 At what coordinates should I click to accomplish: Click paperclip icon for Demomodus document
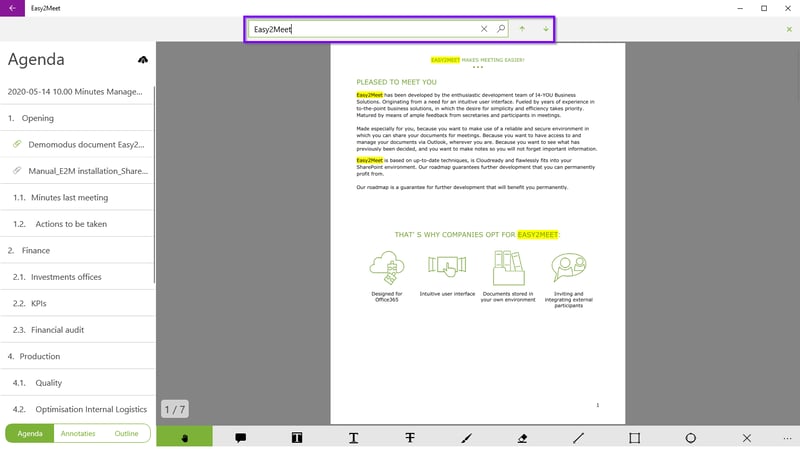click(17, 144)
